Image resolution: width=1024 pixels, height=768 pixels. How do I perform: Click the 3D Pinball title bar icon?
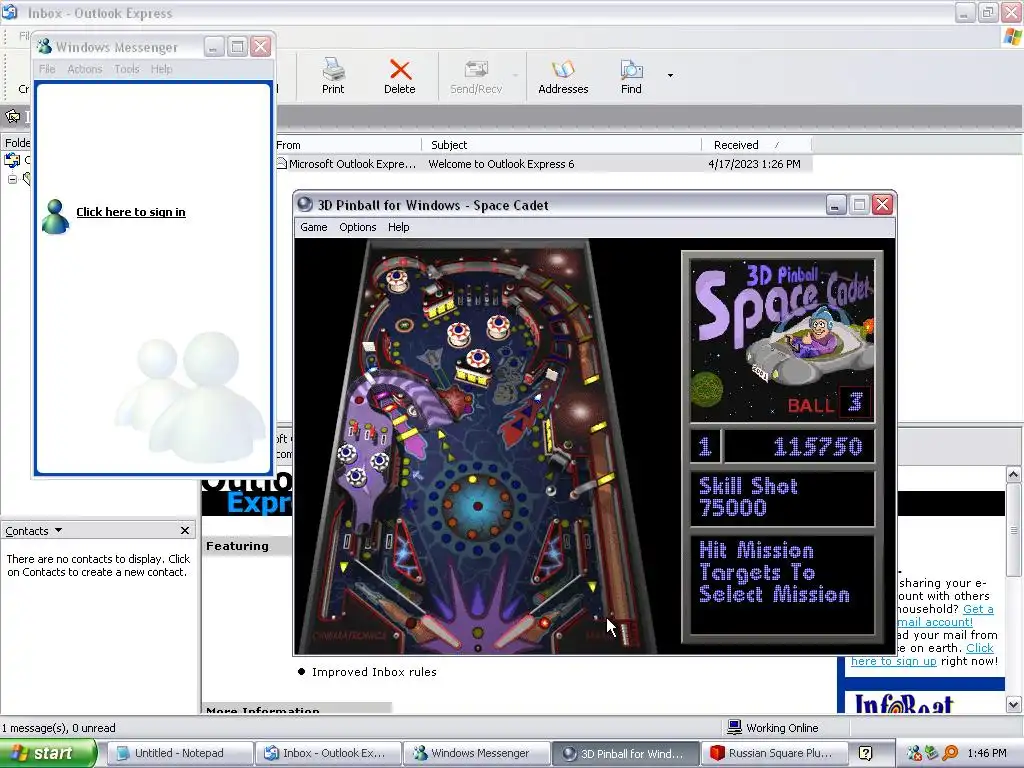pos(304,204)
